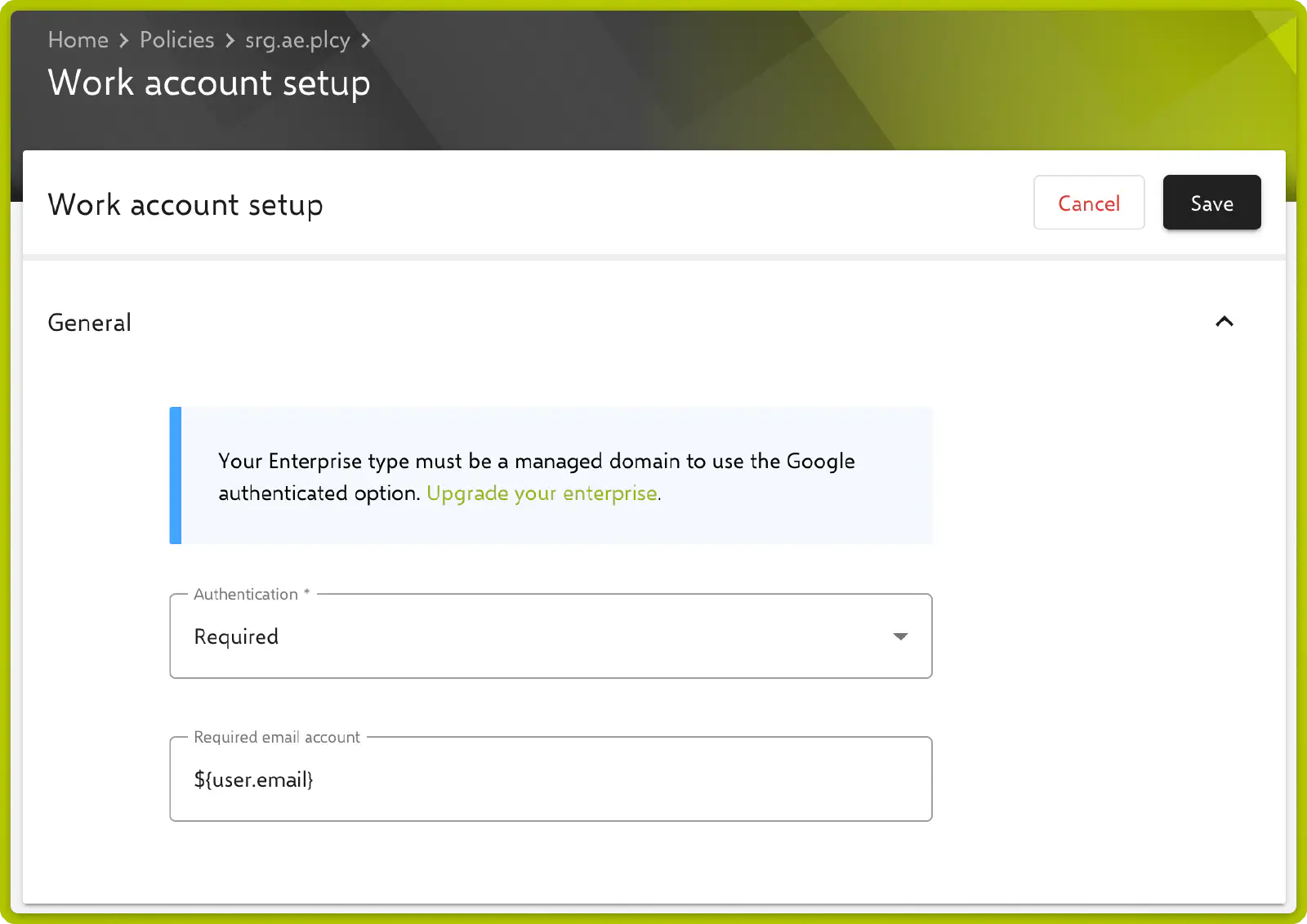
Task: Focus the Required email account field
Action: (x=551, y=779)
